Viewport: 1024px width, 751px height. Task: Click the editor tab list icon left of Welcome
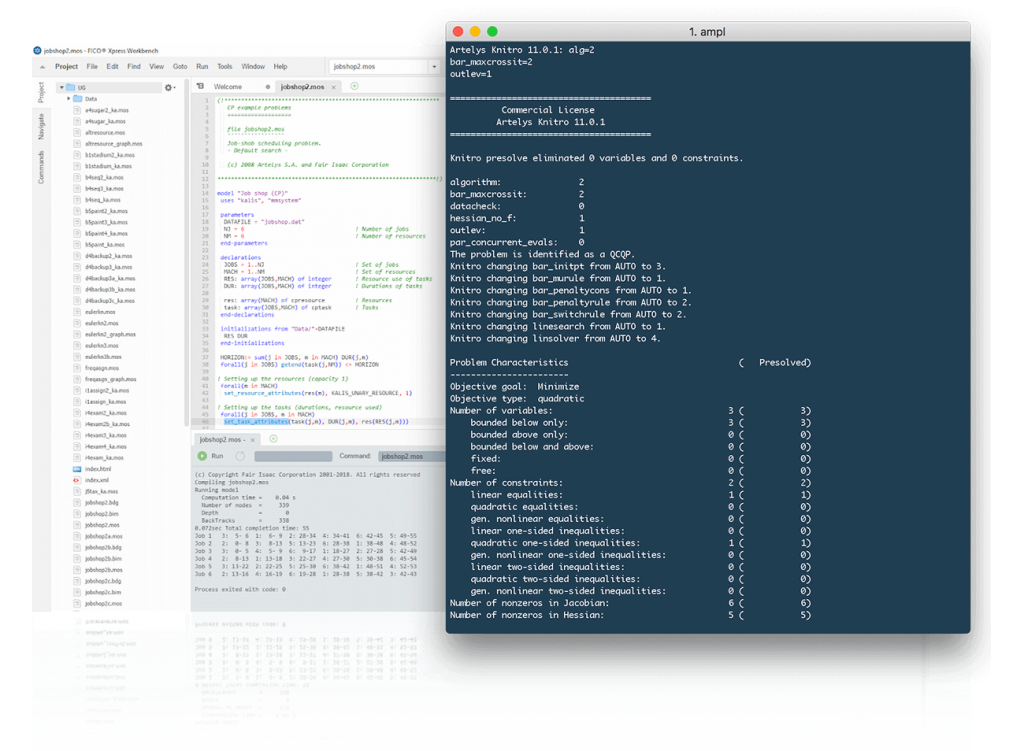(201, 87)
